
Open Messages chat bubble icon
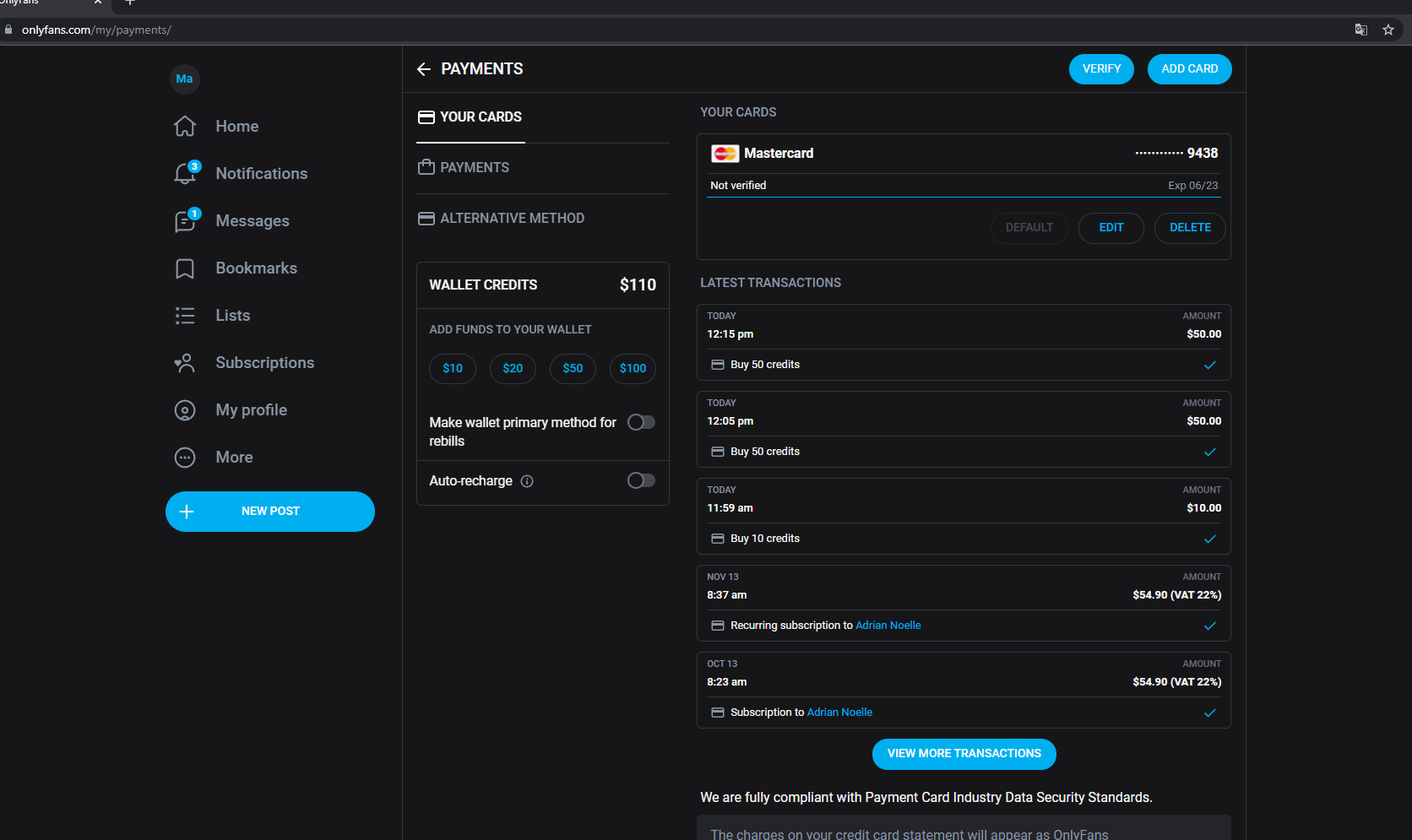(x=185, y=220)
